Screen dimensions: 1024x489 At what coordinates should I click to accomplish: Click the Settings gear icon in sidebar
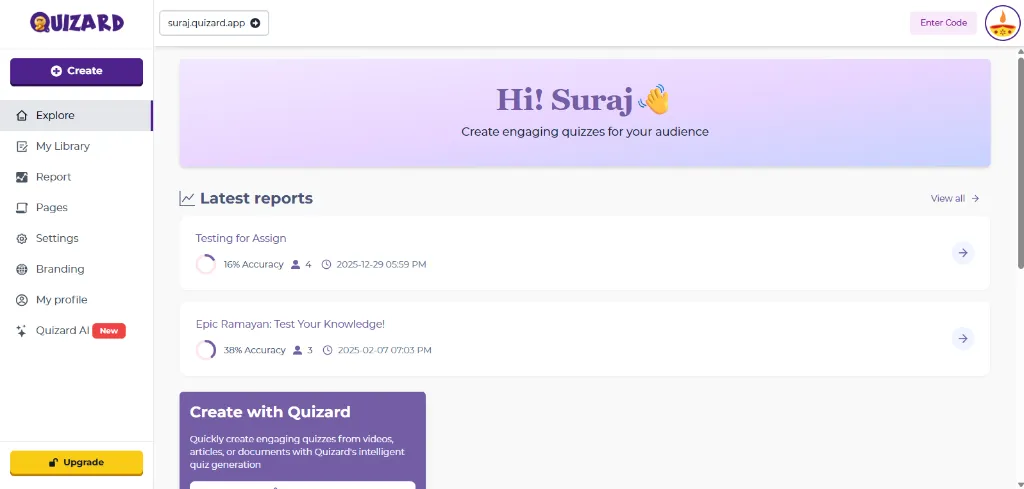click(x=22, y=238)
